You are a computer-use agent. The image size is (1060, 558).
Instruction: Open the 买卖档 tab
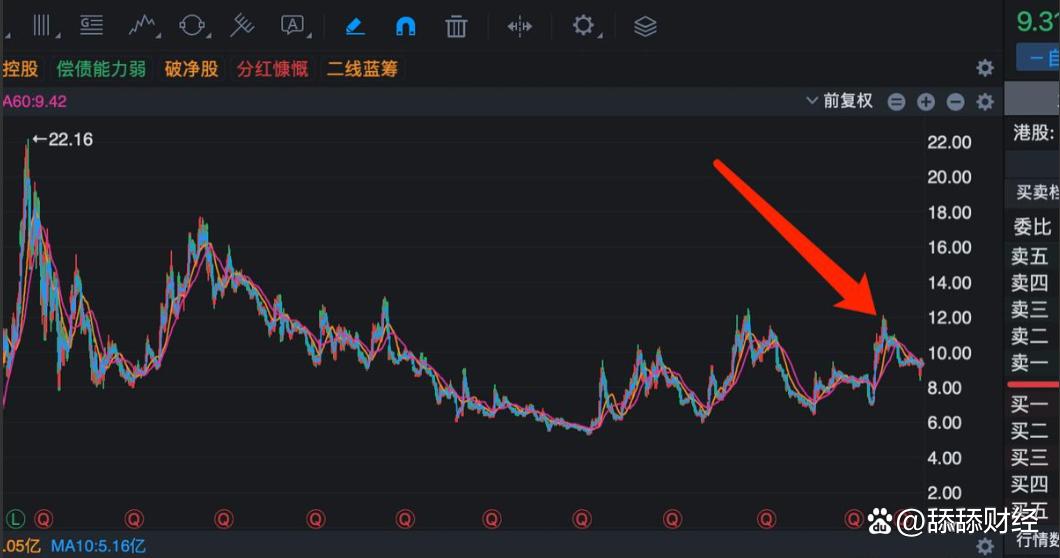(x=1037, y=193)
